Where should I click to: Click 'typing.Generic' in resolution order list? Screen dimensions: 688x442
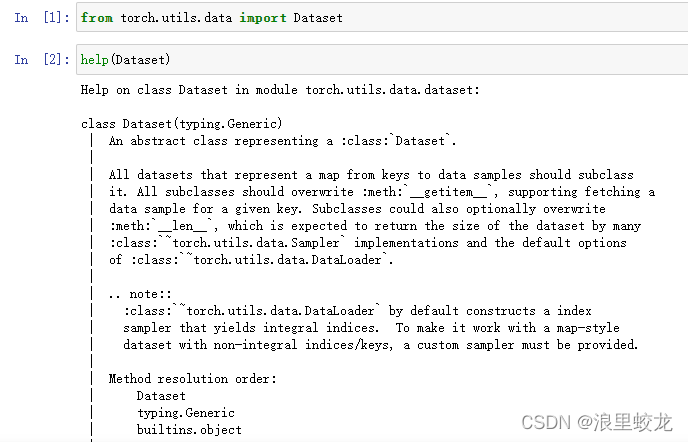pyautogui.click(x=186, y=413)
